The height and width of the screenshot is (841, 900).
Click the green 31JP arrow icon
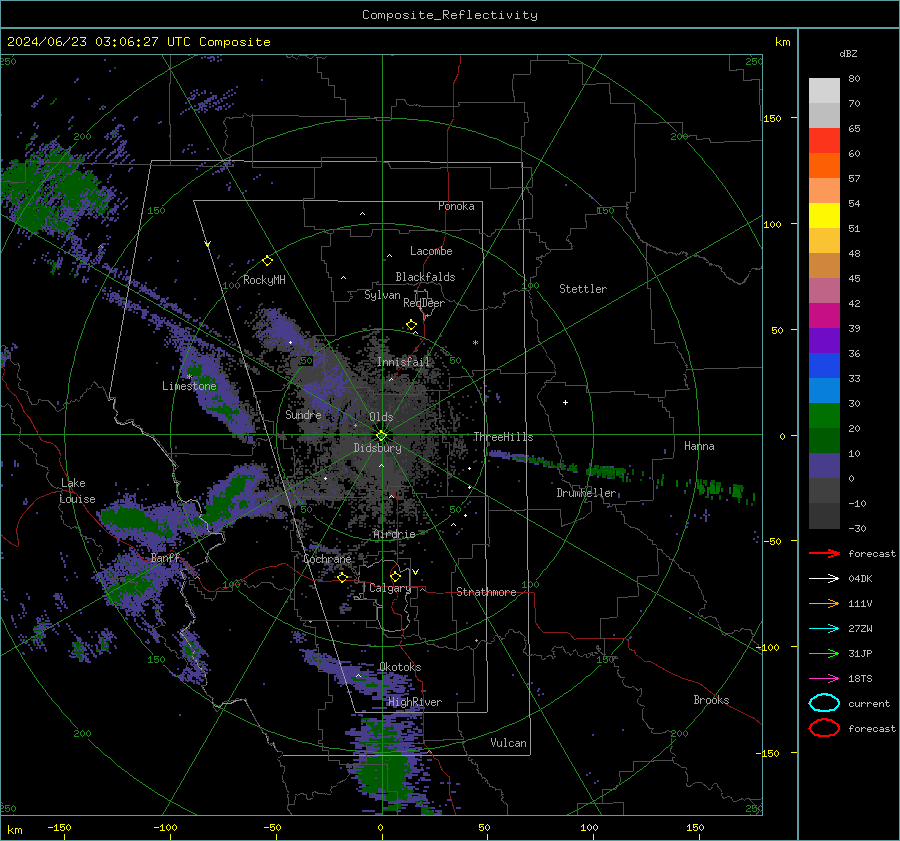coord(824,653)
